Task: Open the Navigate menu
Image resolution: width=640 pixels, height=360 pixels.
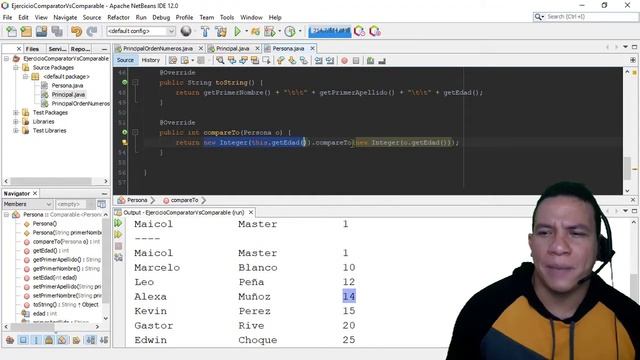Action: pos(65,18)
